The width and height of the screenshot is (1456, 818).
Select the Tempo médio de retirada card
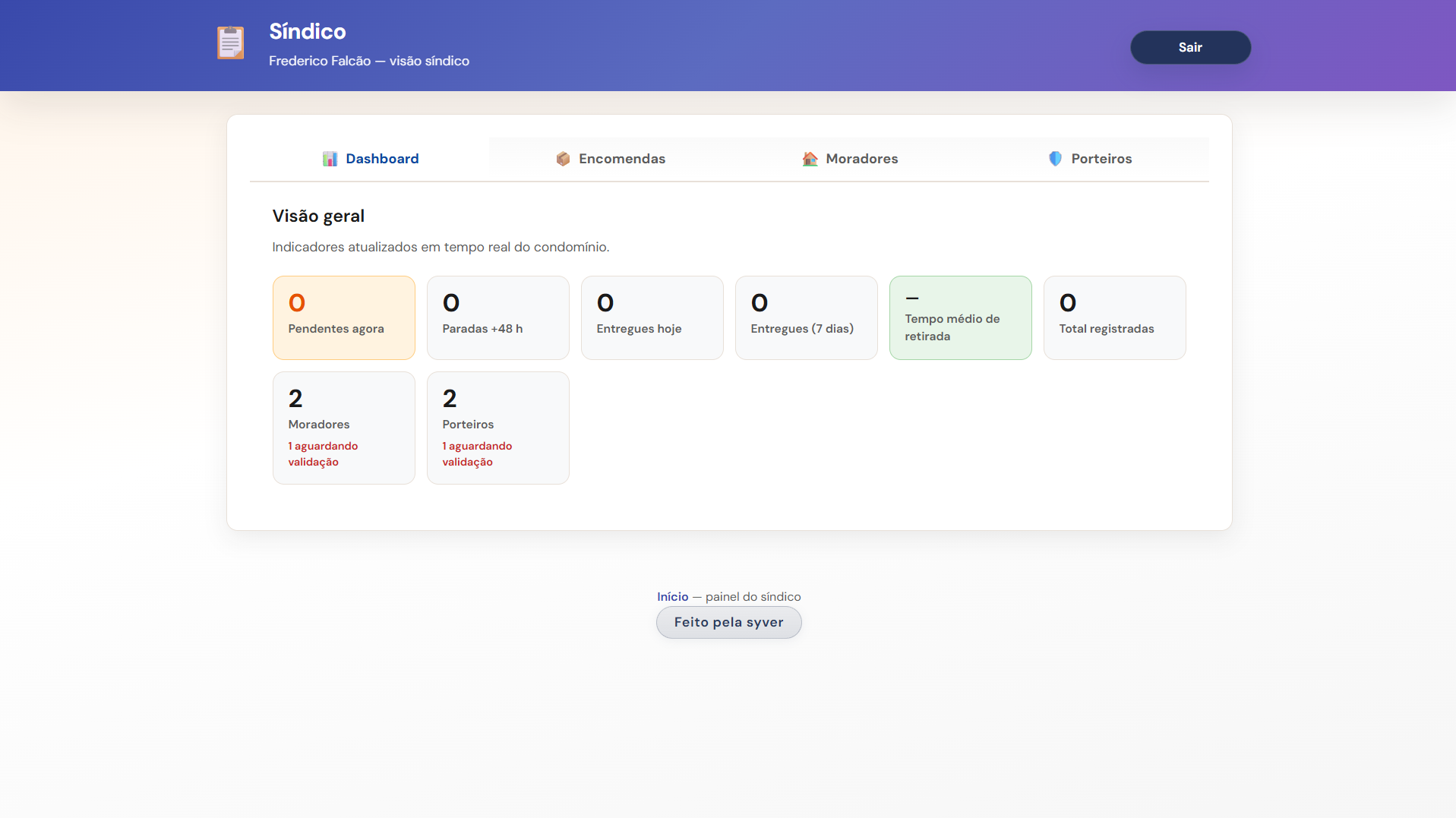tap(961, 317)
